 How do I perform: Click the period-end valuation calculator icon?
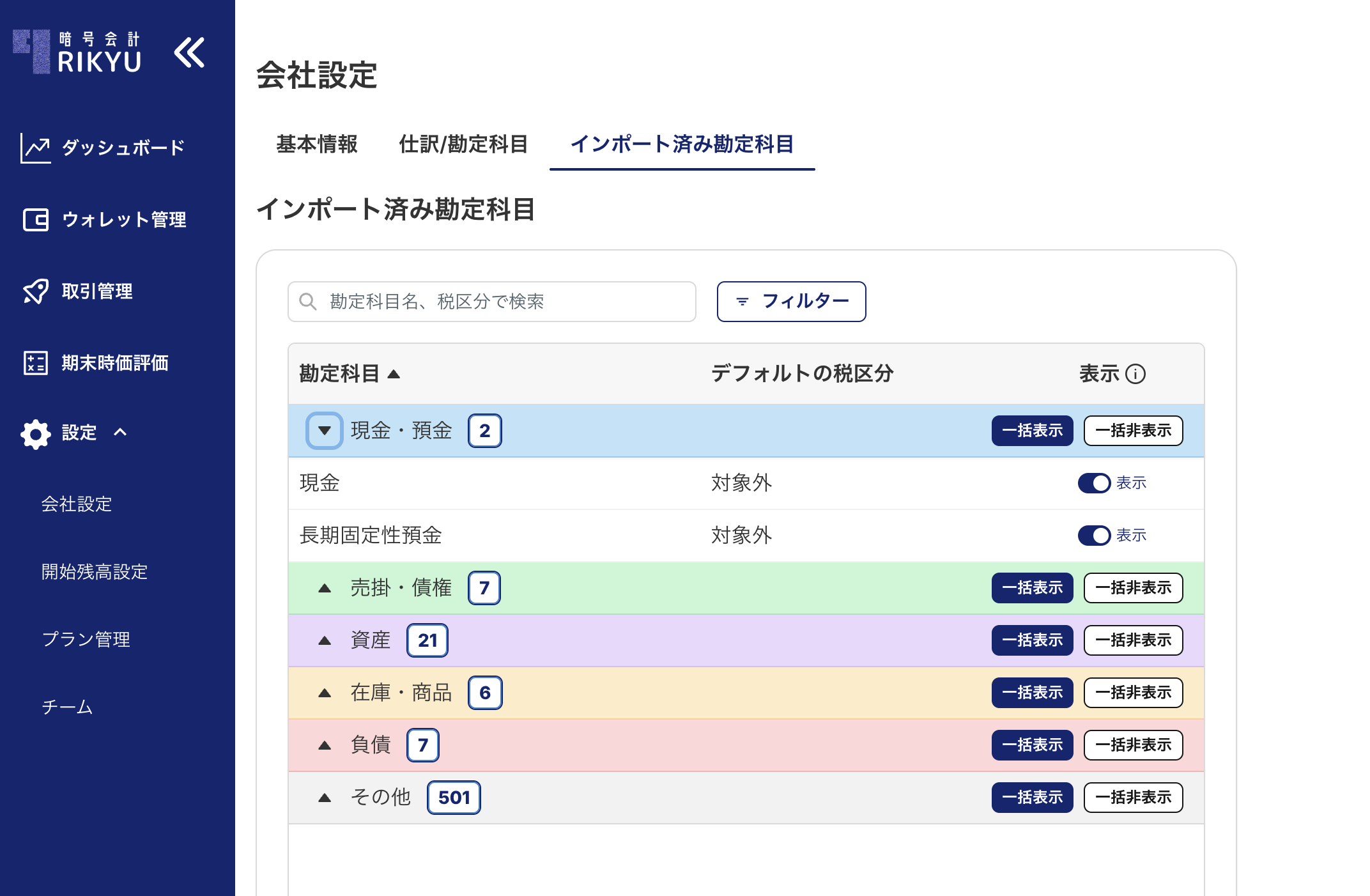(x=35, y=363)
